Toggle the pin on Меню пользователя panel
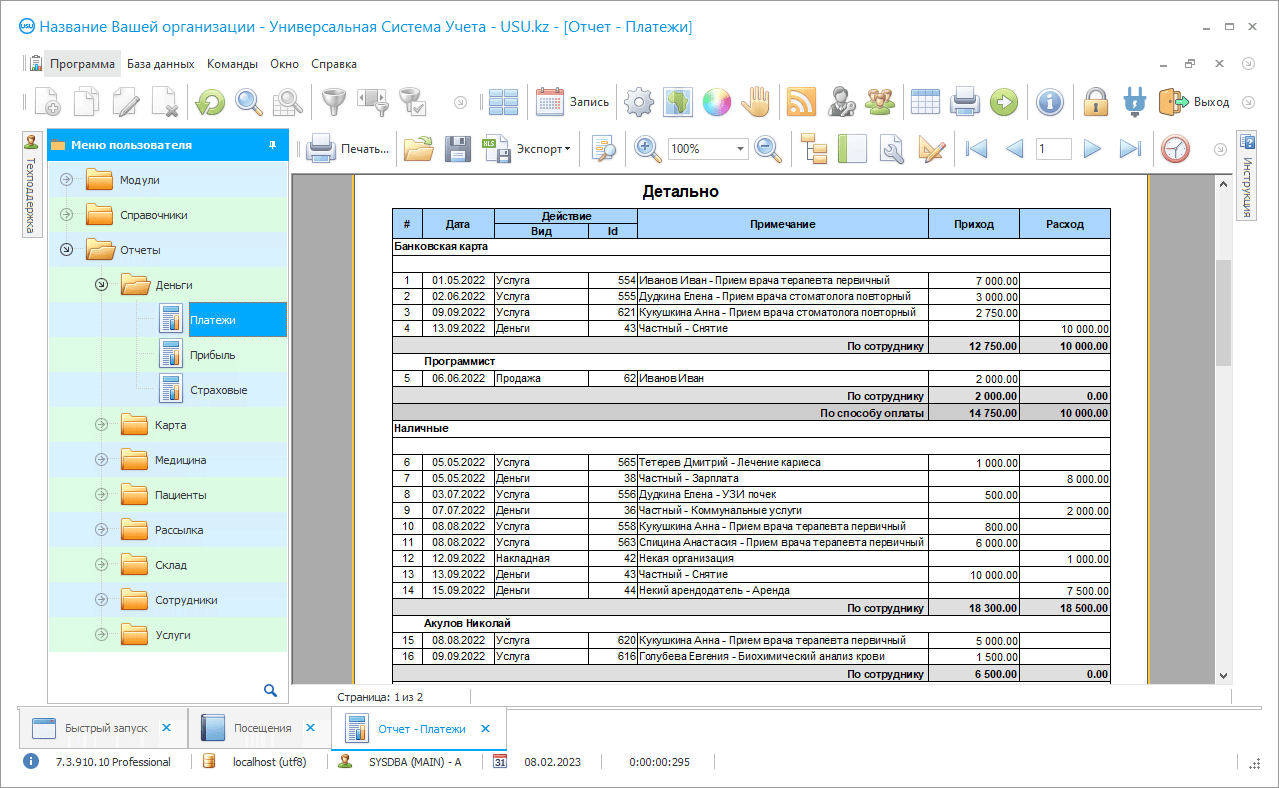The image size is (1279, 788). coord(272,145)
